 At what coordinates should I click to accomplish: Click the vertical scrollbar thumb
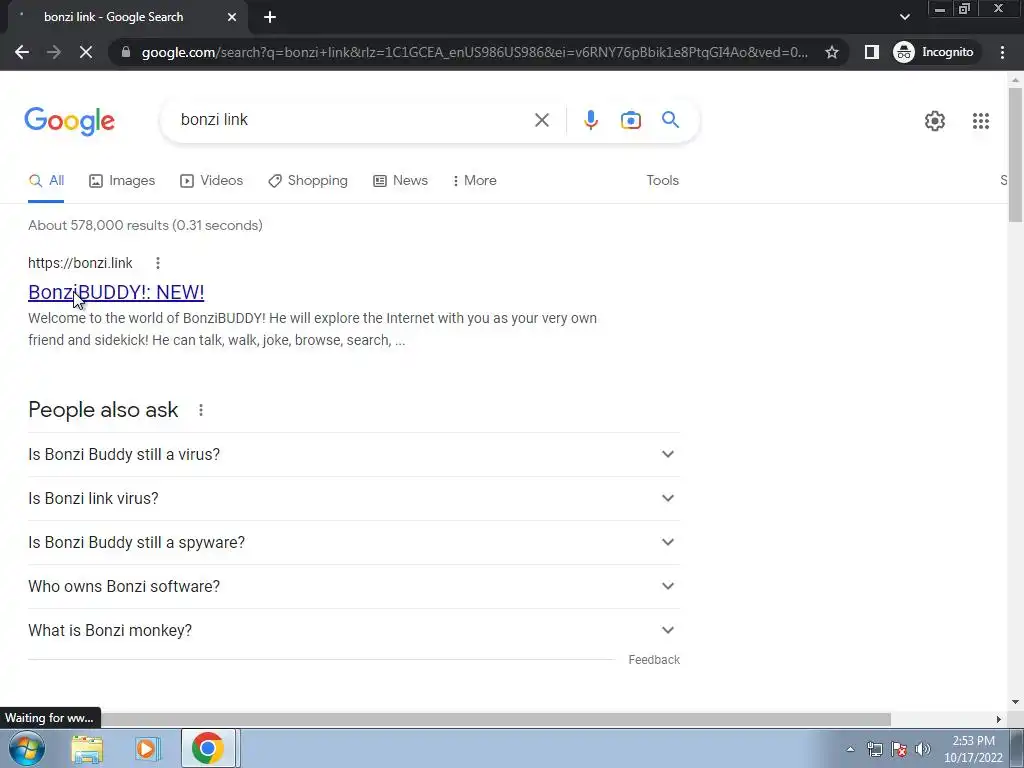click(x=1015, y=155)
